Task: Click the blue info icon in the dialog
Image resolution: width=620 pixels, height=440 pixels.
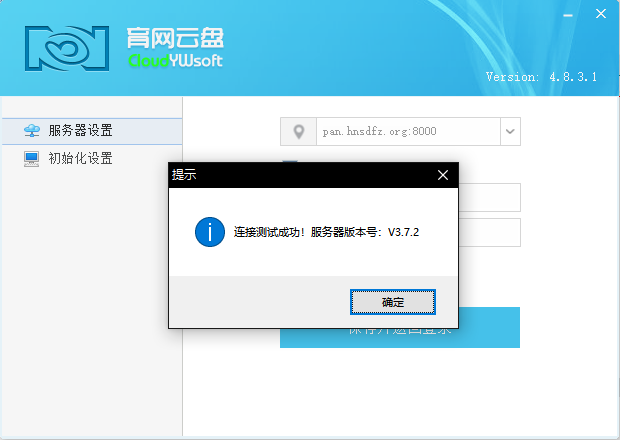Action: point(209,232)
